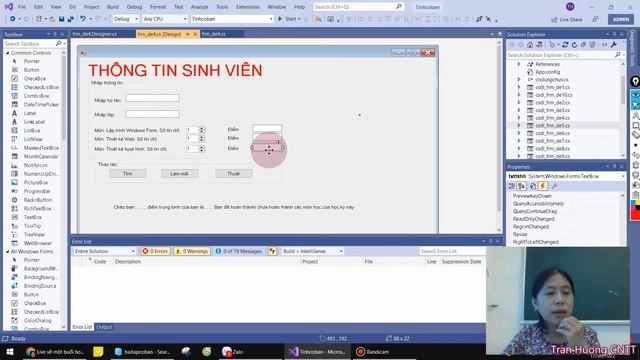Click the Thoát button on the form
The width and height of the screenshot is (640, 360).
point(233,173)
